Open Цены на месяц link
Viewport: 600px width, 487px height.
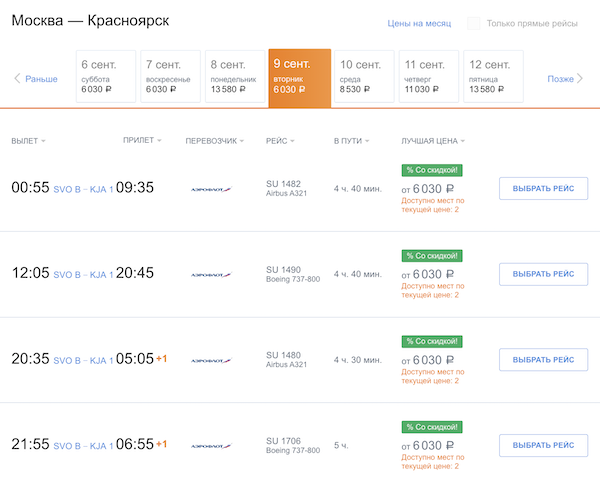pos(419,23)
